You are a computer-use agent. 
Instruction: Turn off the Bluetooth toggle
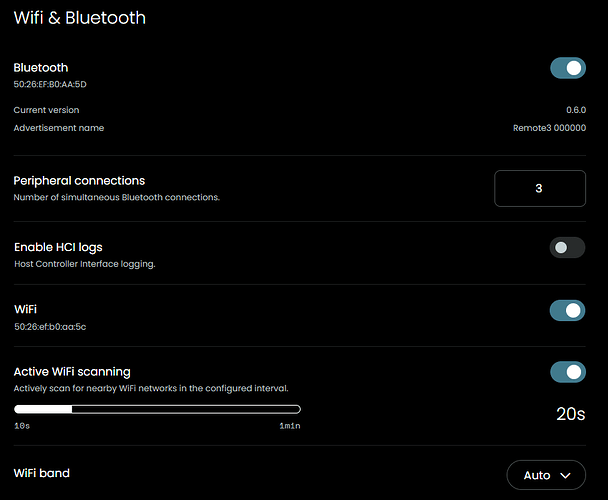point(568,68)
